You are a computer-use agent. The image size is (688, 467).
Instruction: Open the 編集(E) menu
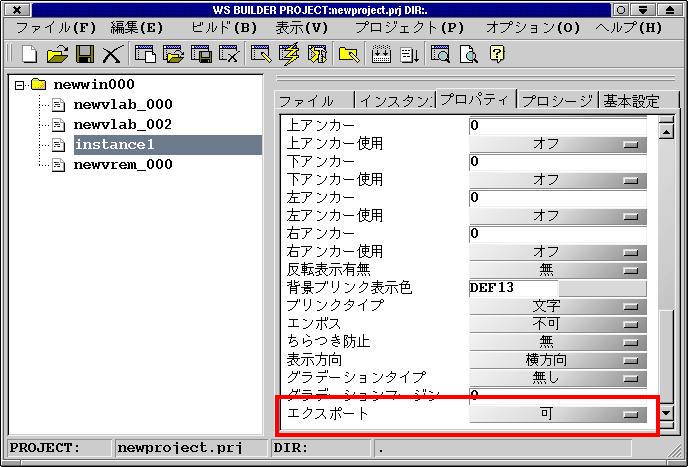pyautogui.click(x=136, y=28)
